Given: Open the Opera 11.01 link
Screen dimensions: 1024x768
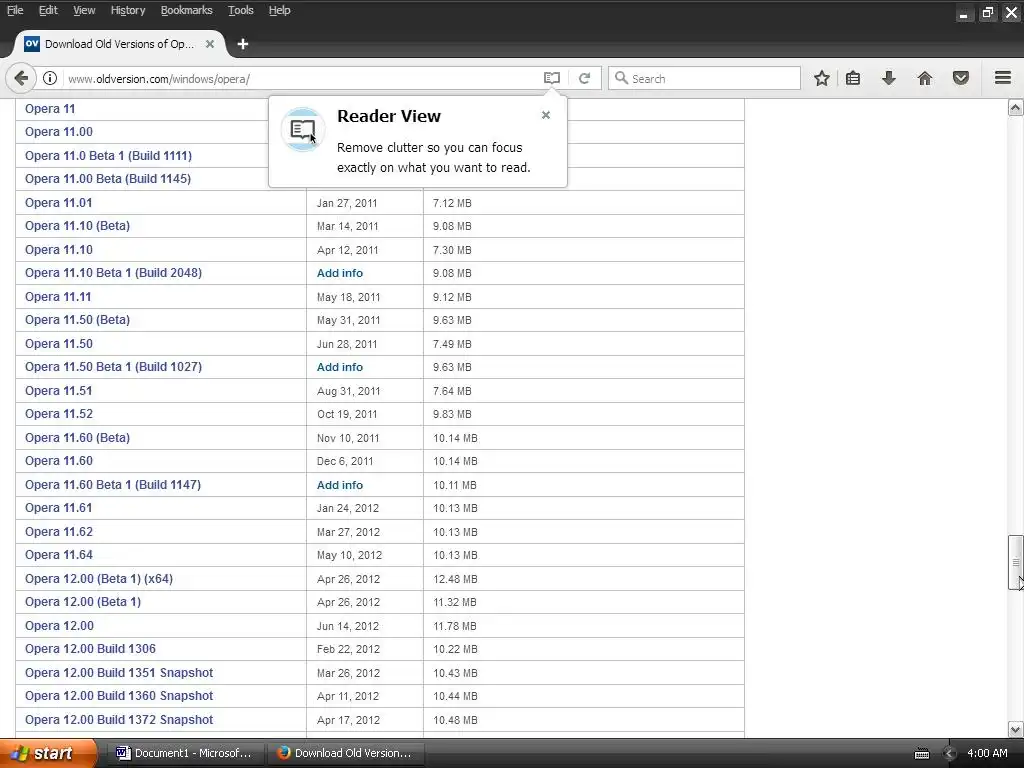Looking at the screenshot, I should click(x=58, y=202).
